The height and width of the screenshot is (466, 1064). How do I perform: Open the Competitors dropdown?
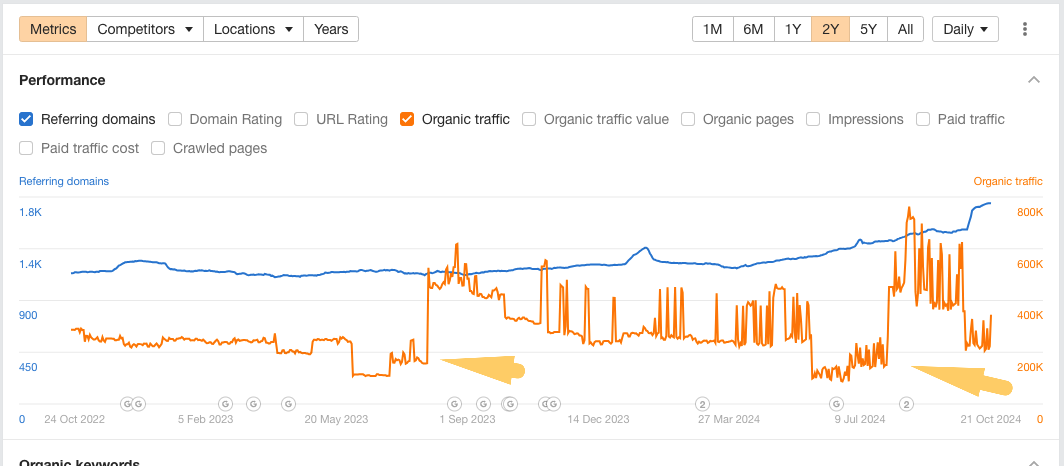(x=145, y=29)
